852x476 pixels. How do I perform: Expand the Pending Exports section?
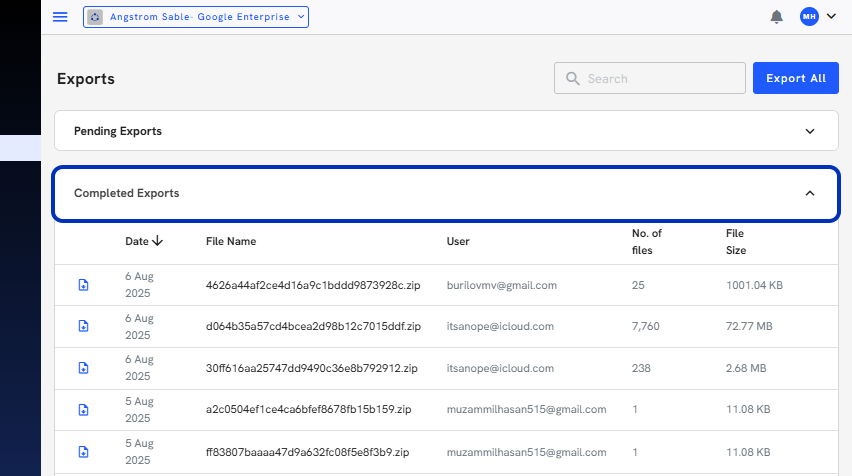tap(446, 131)
